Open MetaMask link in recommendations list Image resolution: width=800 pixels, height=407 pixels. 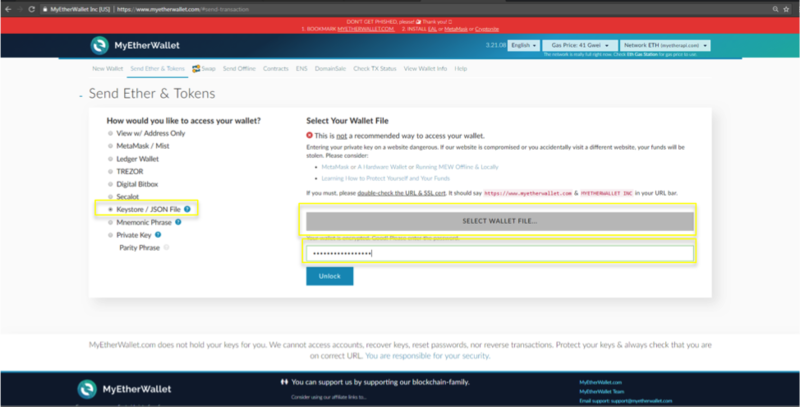335,167
